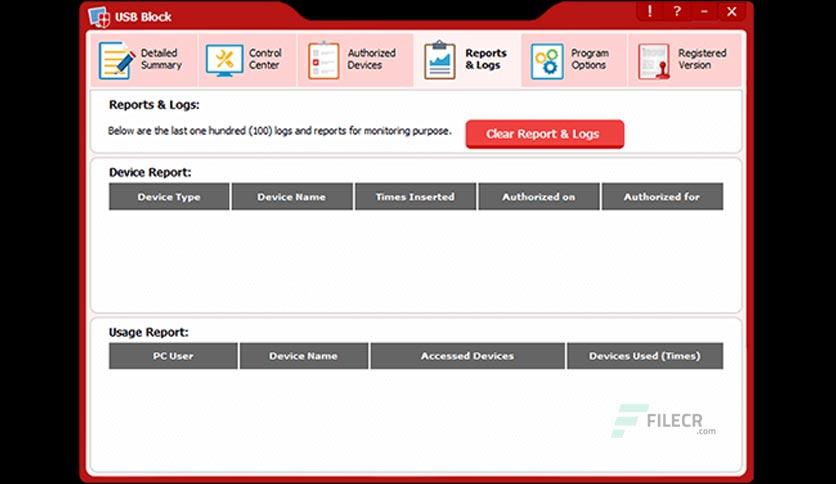Screen dimensions: 836x484
Task: Click the exclamation mark alert icon
Action: point(649,11)
